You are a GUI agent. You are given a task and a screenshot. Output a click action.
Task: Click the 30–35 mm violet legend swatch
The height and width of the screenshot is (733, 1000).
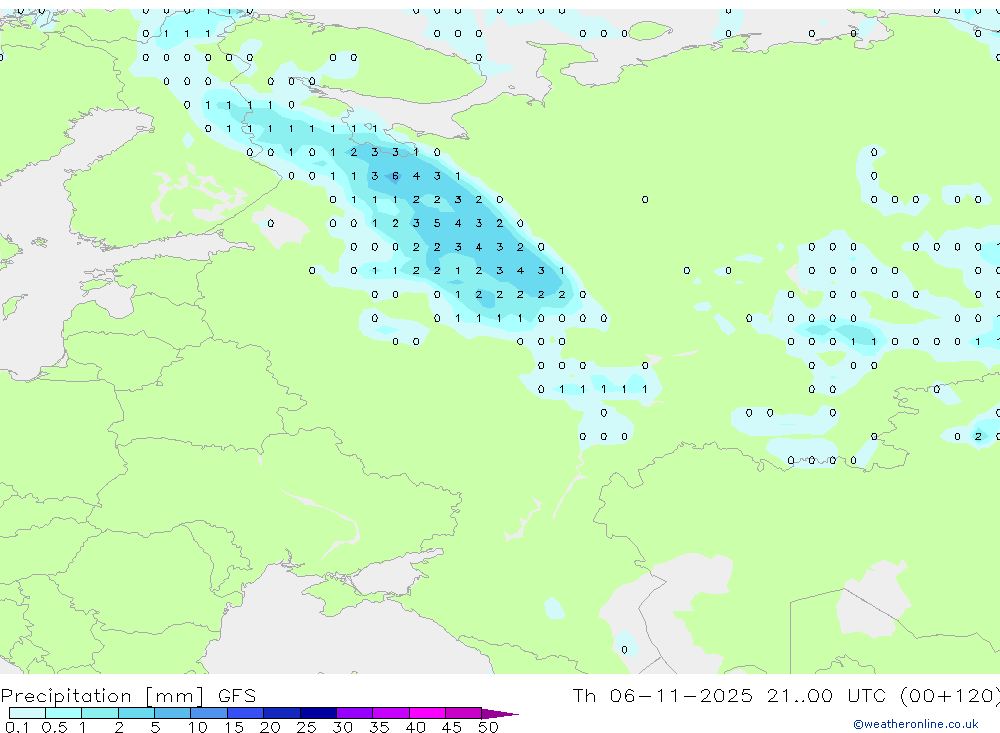coord(355,713)
